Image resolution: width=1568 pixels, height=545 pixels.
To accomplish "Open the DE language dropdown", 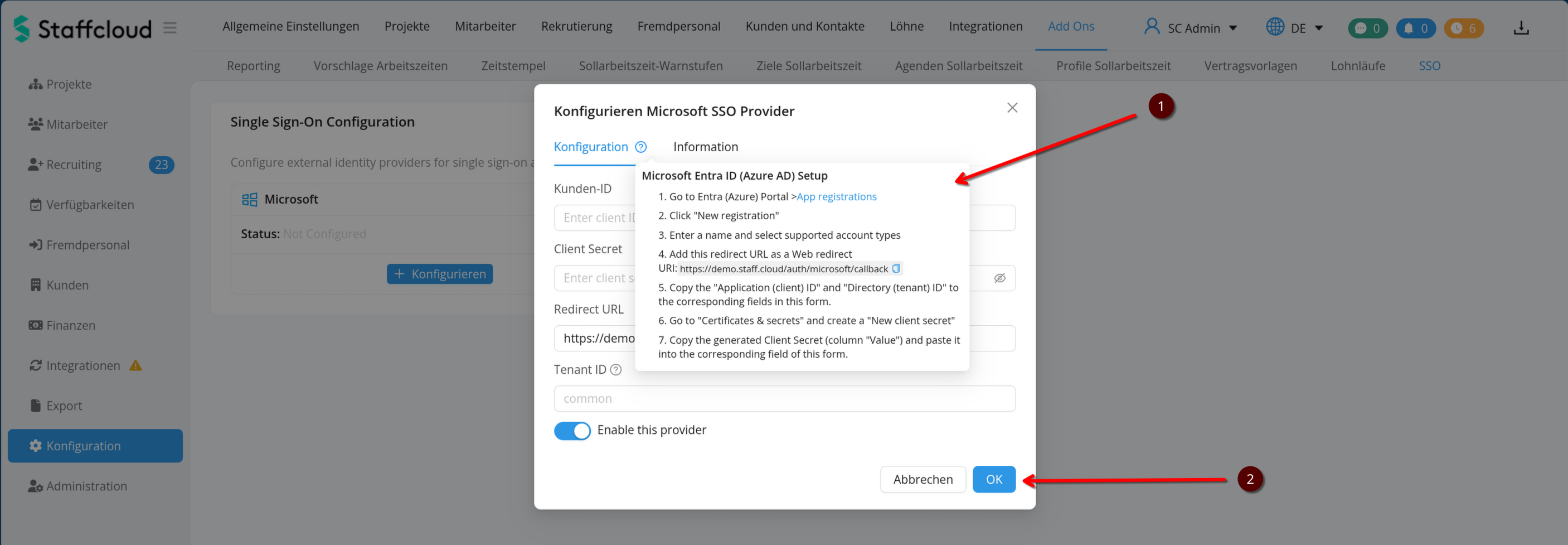I will (1294, 28).
